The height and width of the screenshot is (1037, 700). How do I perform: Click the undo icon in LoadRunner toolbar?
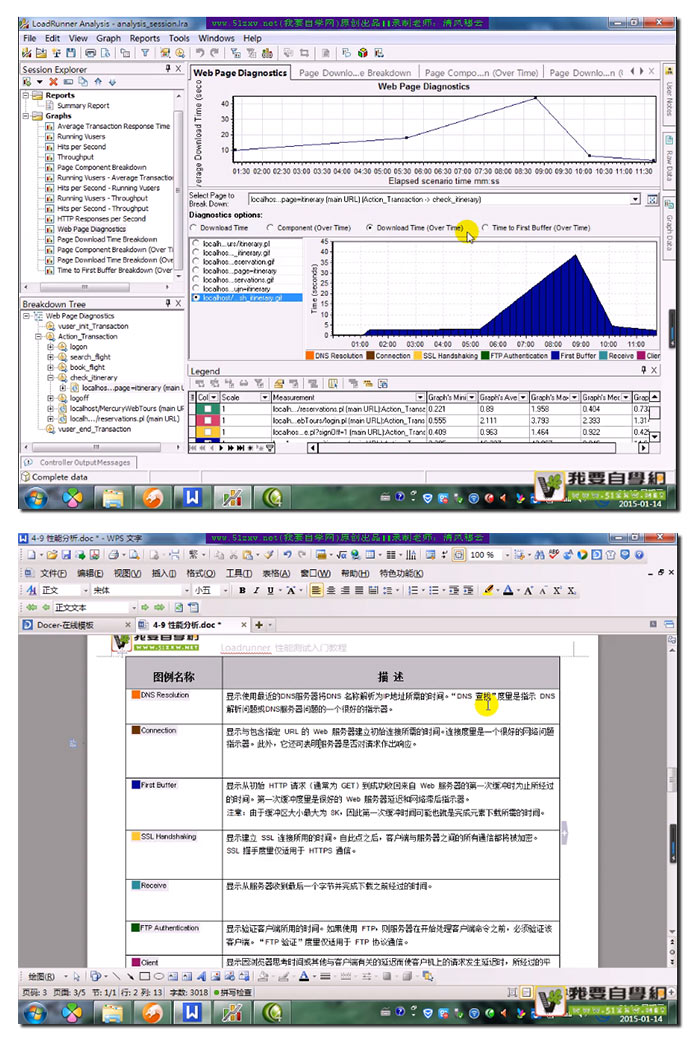tap(200, 53)
